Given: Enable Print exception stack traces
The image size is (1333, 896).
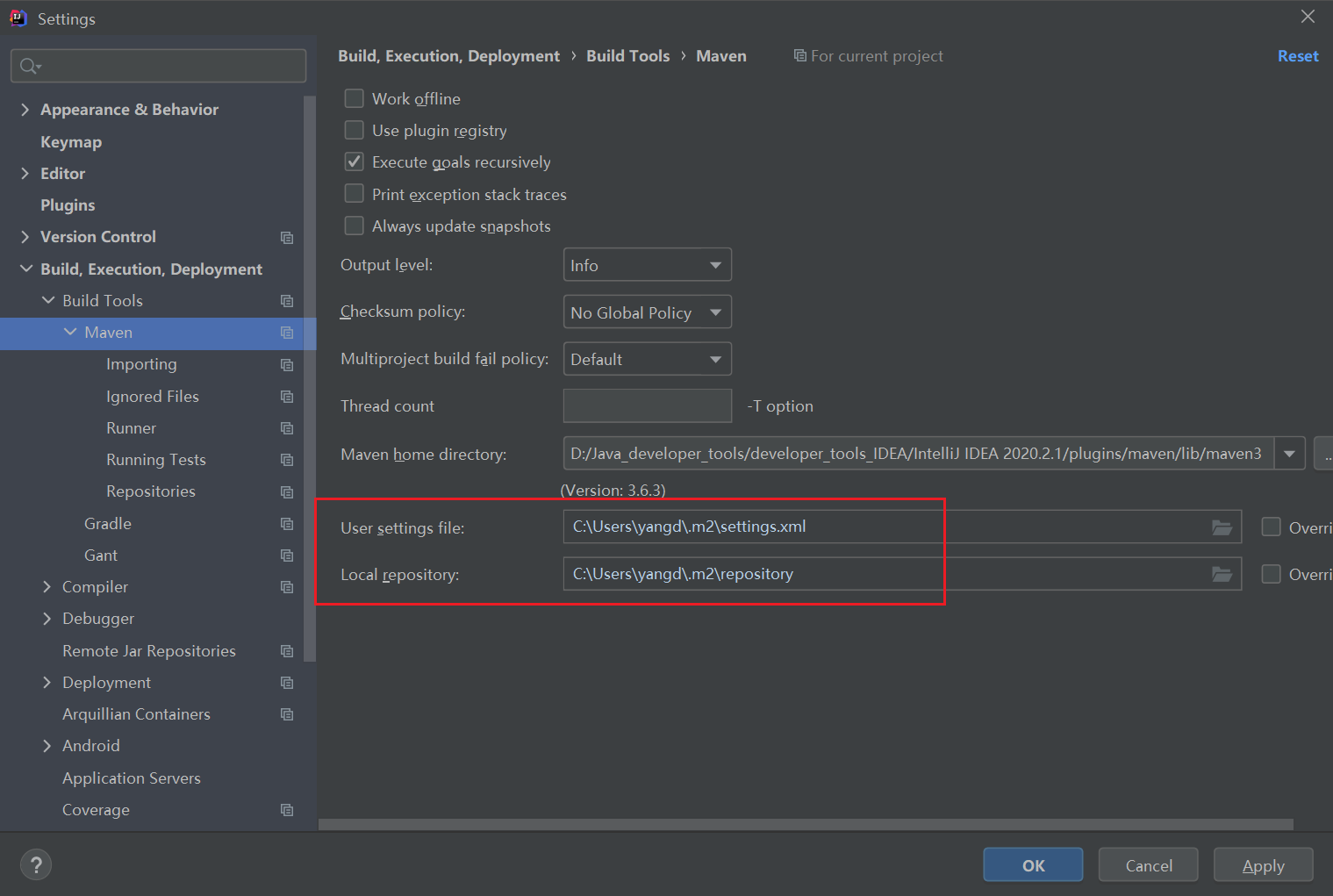Looking at the screenshot, I should [x=355, y=193].
